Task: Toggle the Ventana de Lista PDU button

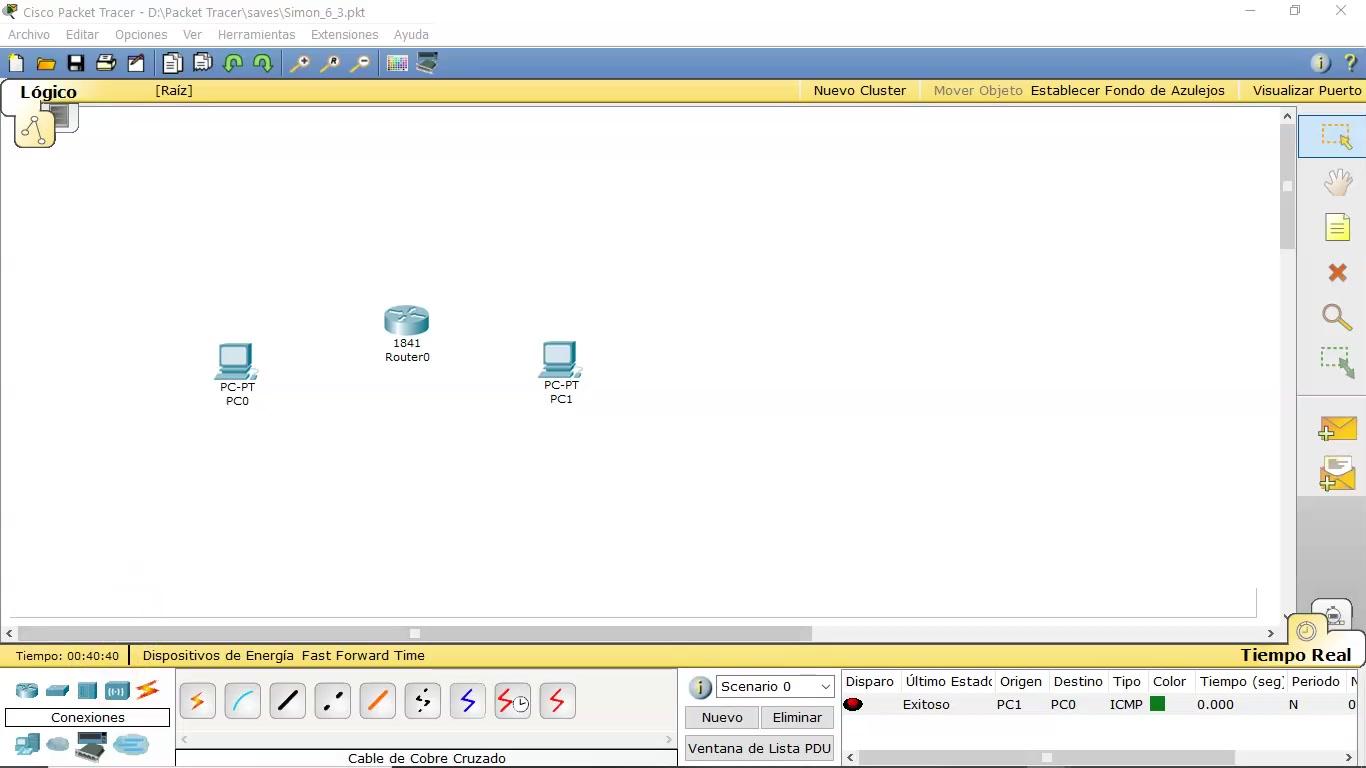Action: point(760,748)
